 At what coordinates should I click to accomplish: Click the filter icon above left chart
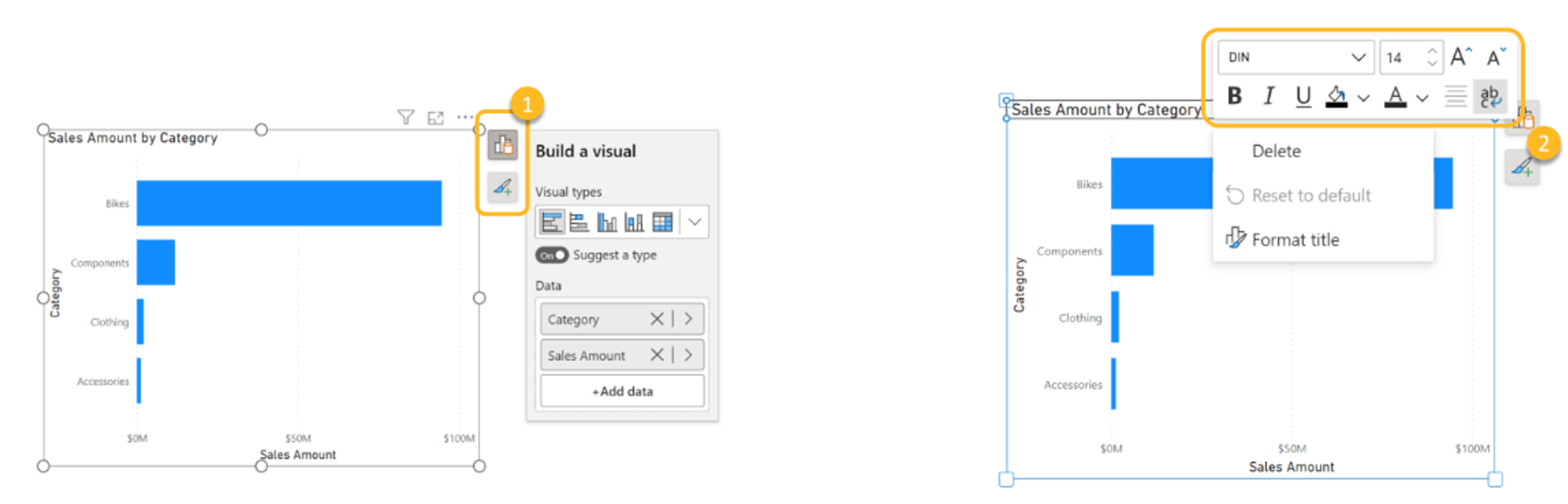pyautogui.click(x=406, y=117)
